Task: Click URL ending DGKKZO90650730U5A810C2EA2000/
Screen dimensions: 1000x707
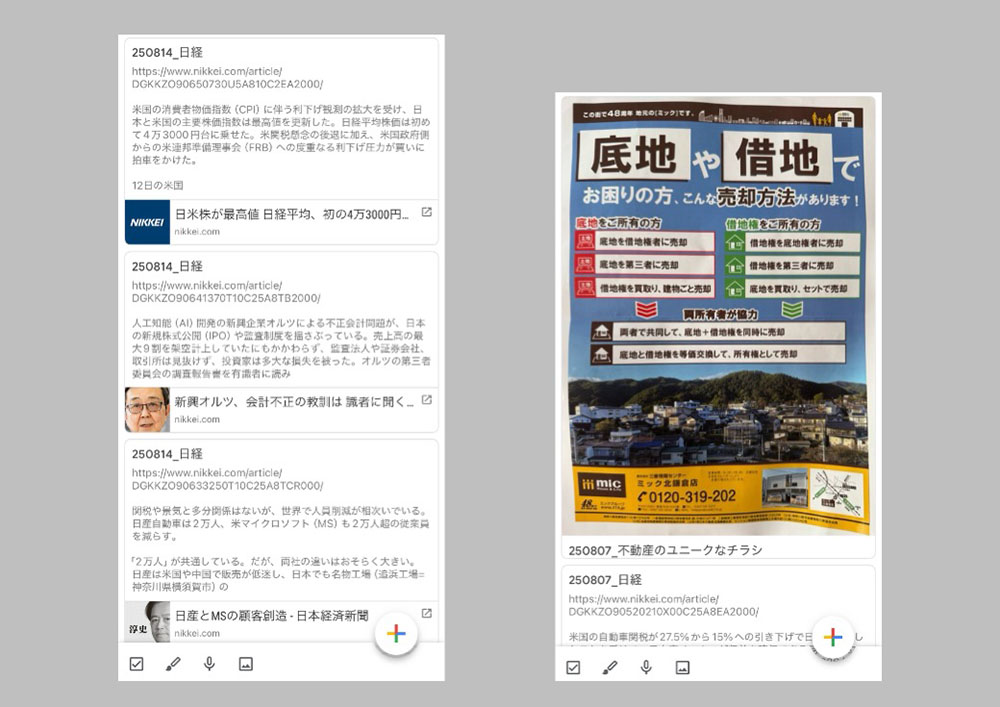Action: [x=228, y=78]
